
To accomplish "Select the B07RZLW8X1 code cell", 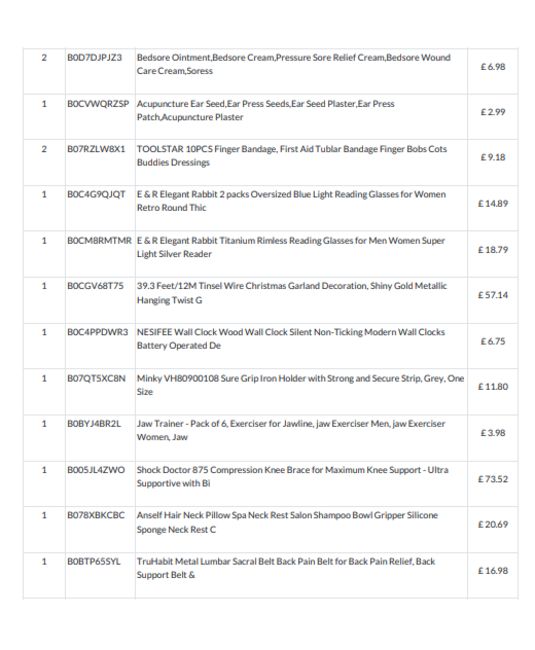I will click(96, 149).
